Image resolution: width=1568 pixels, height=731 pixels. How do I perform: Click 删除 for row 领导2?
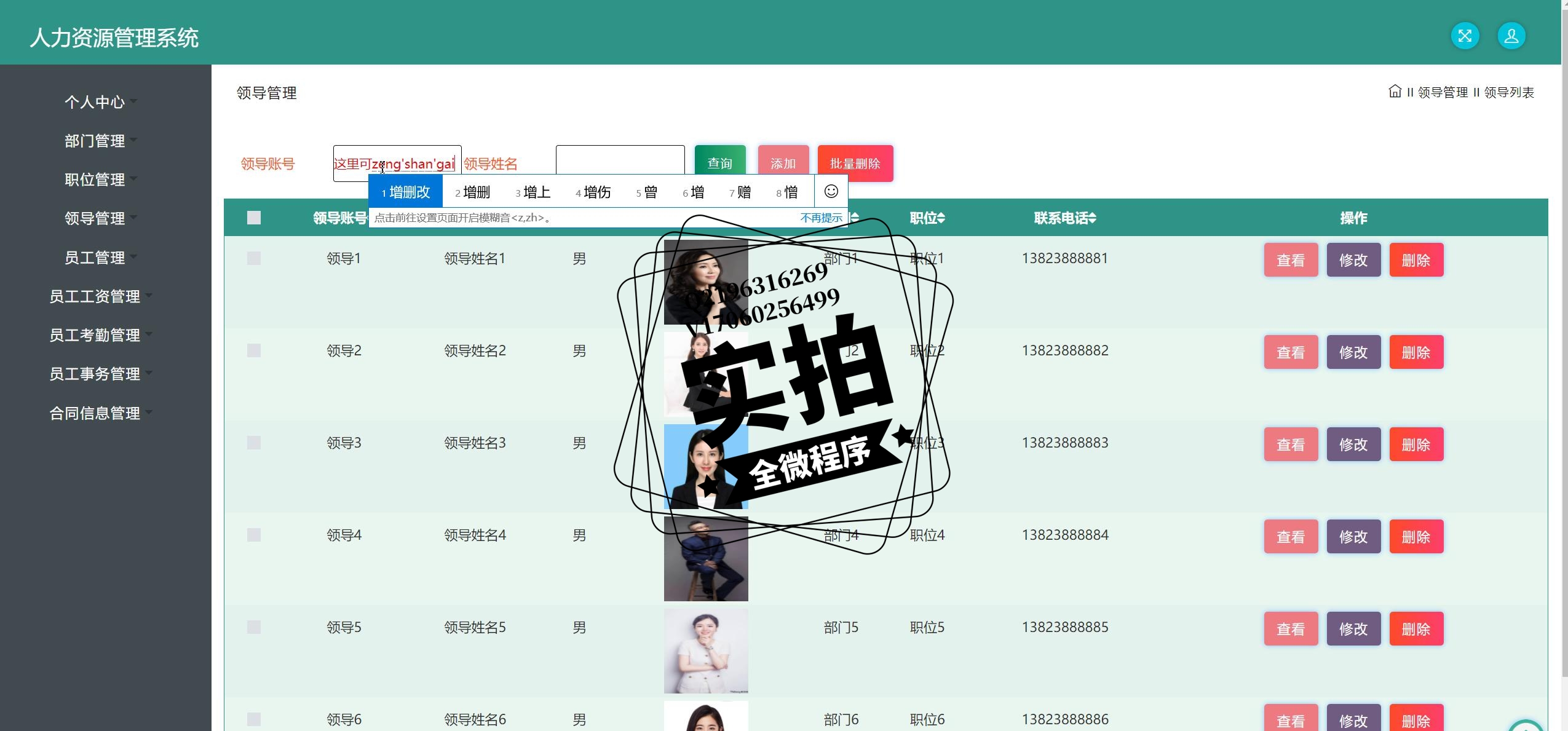1416,352
